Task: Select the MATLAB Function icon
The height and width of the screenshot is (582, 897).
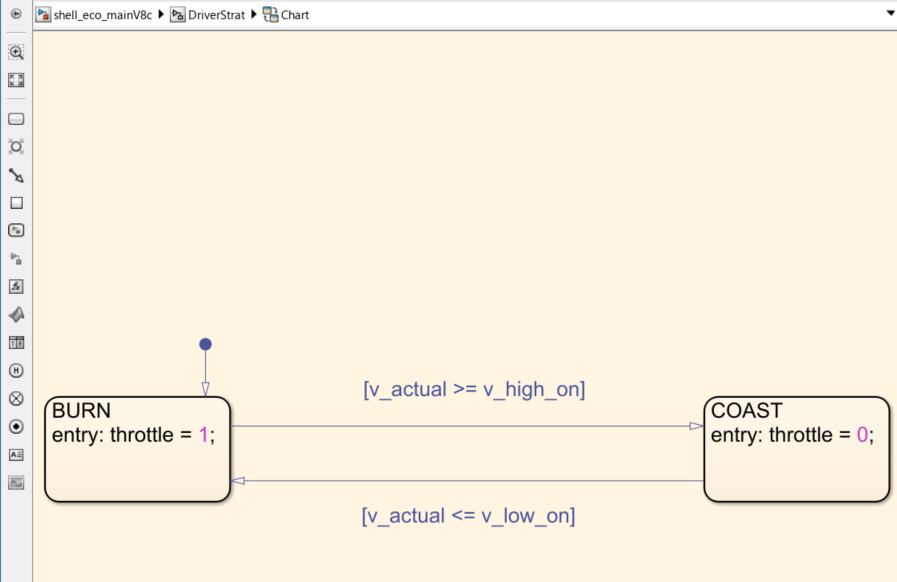Action: click(x=16, y=286)
